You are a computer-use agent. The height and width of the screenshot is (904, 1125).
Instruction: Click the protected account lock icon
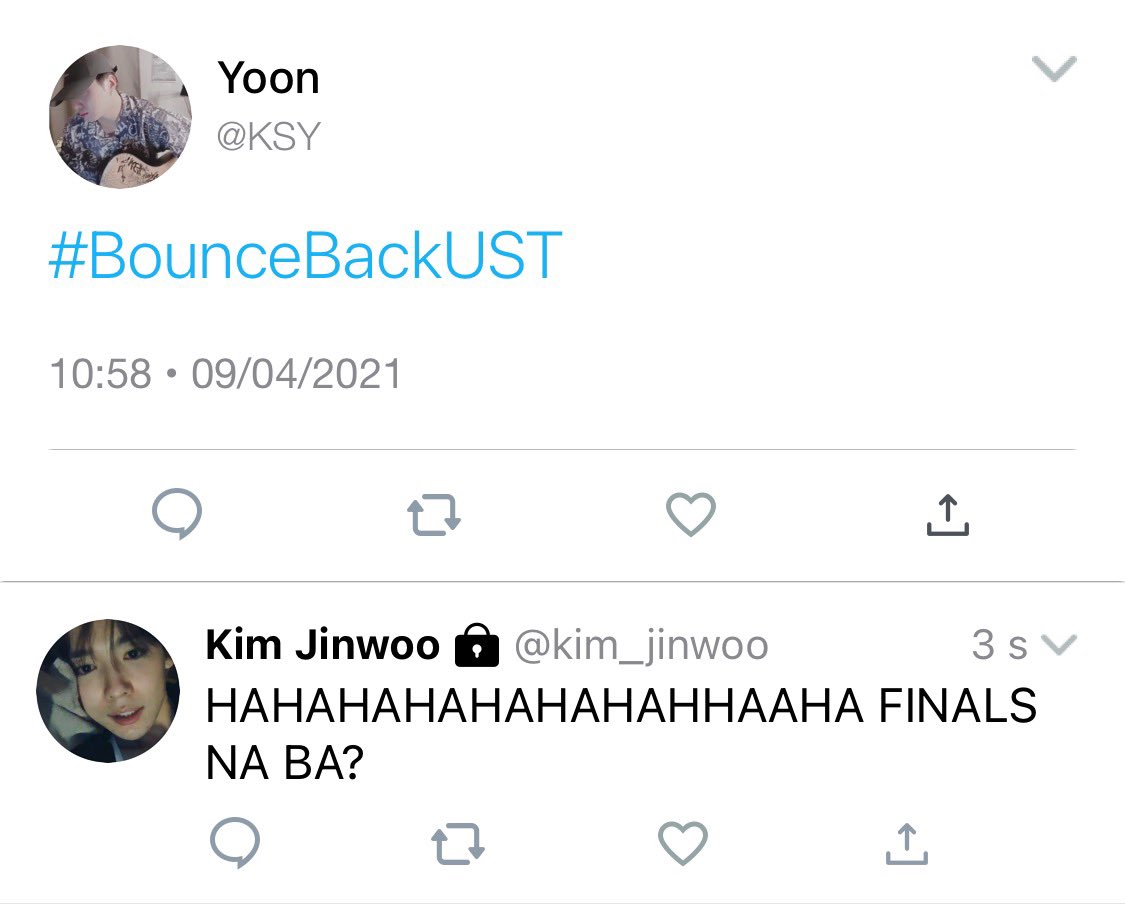tap(476, 645)
